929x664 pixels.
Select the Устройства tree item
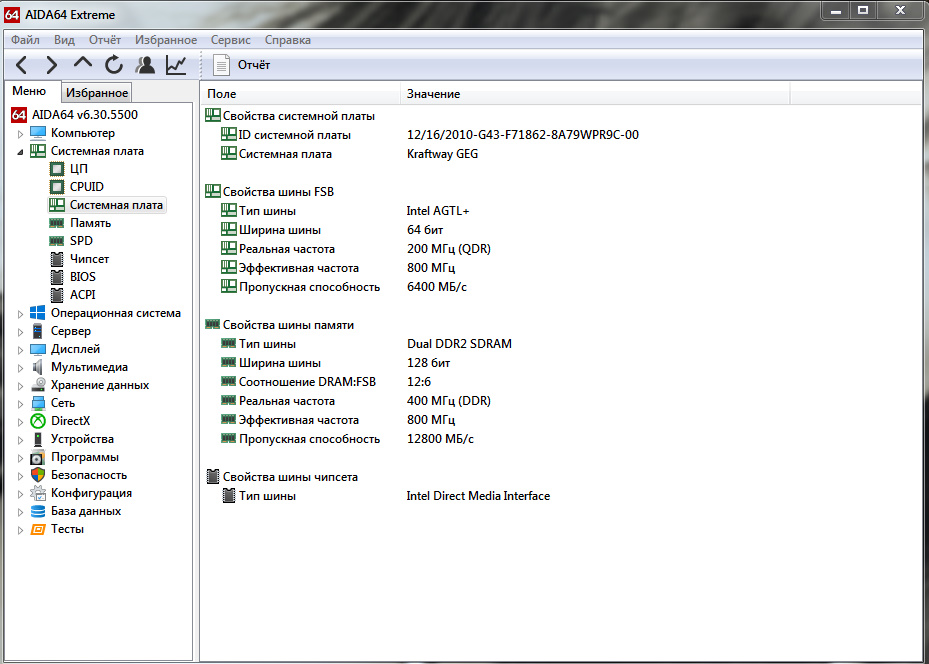82,439
